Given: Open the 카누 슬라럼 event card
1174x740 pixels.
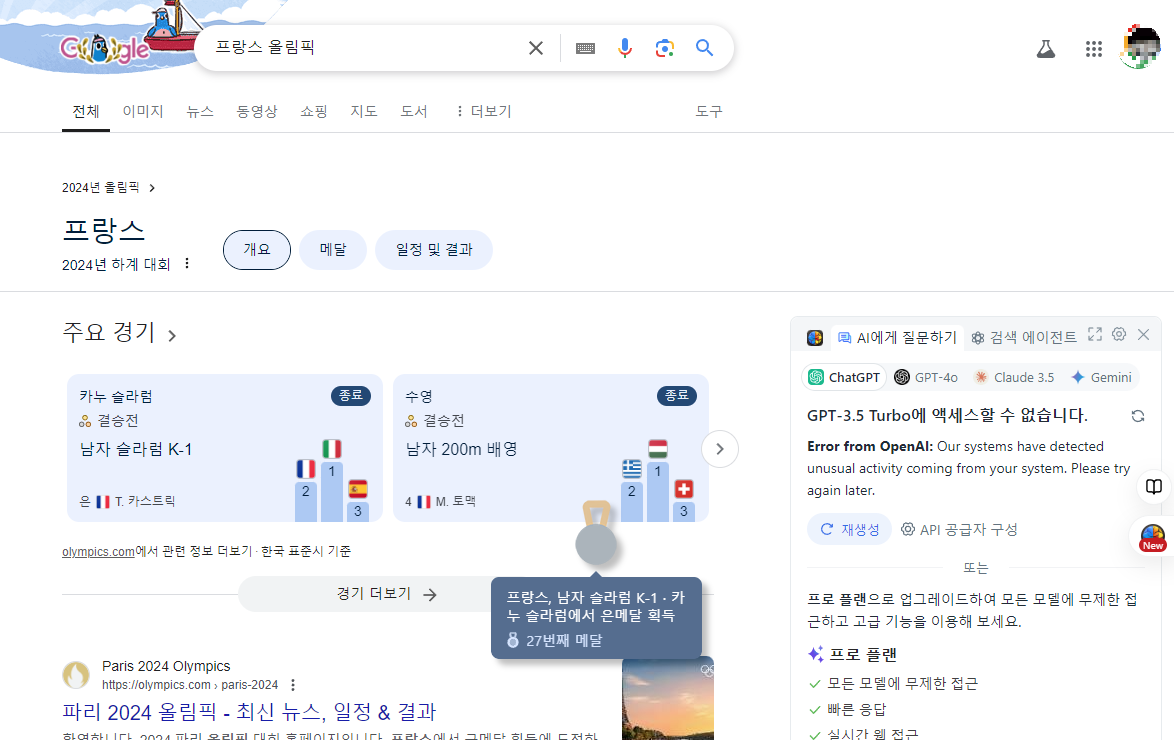Looking at the screenshot, I should tap(225, 448).
